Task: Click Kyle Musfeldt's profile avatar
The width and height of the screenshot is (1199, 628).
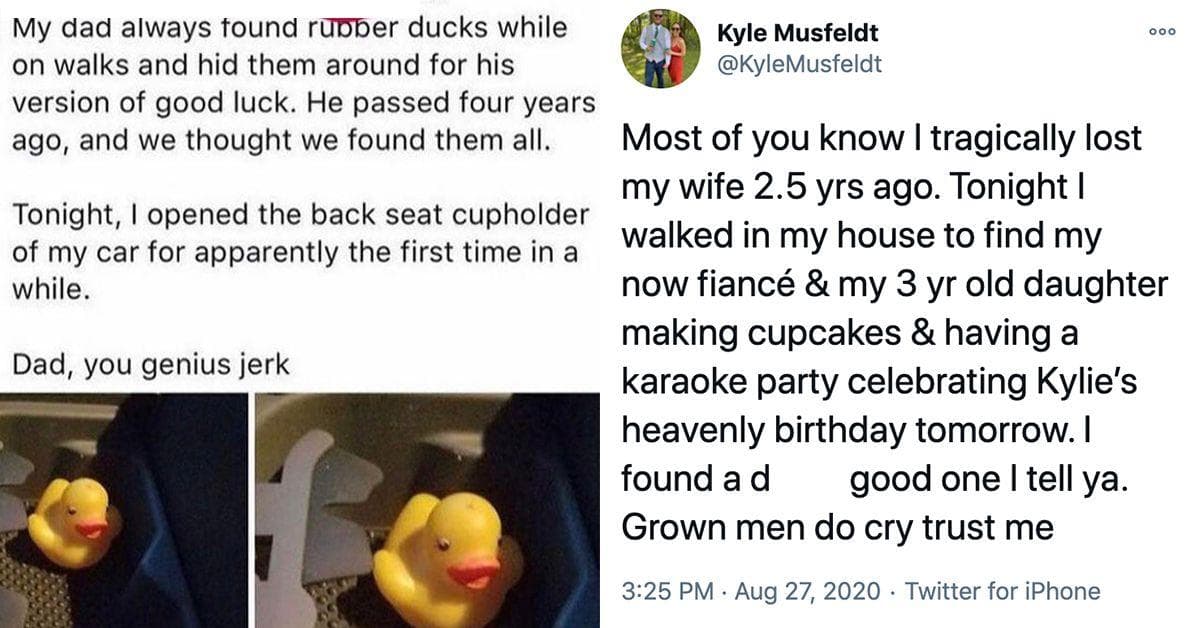Action: (660, 48)
